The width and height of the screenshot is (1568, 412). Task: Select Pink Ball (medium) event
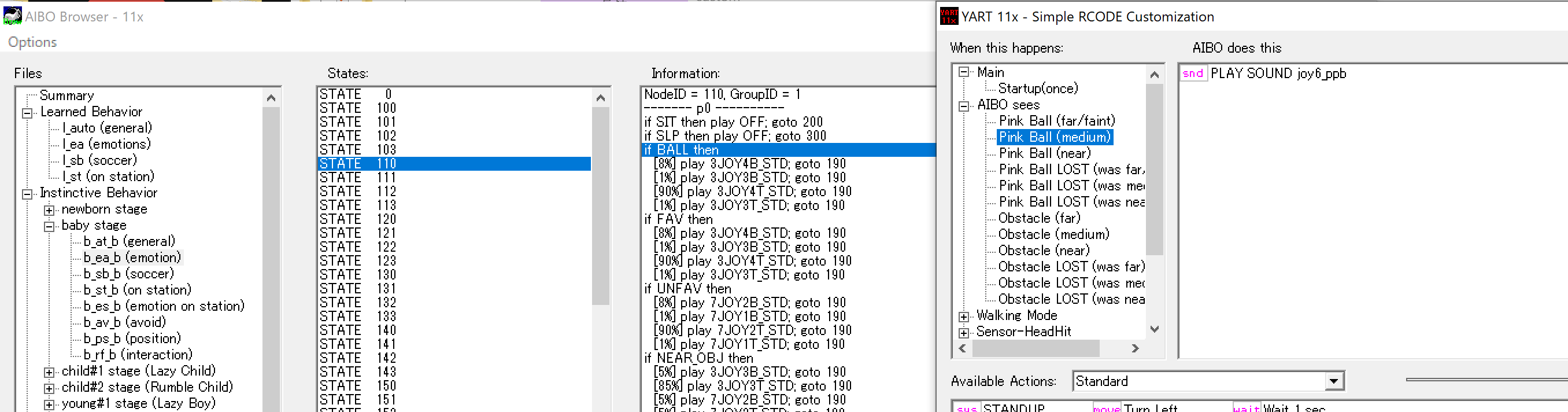click(x=1055, y=138)
